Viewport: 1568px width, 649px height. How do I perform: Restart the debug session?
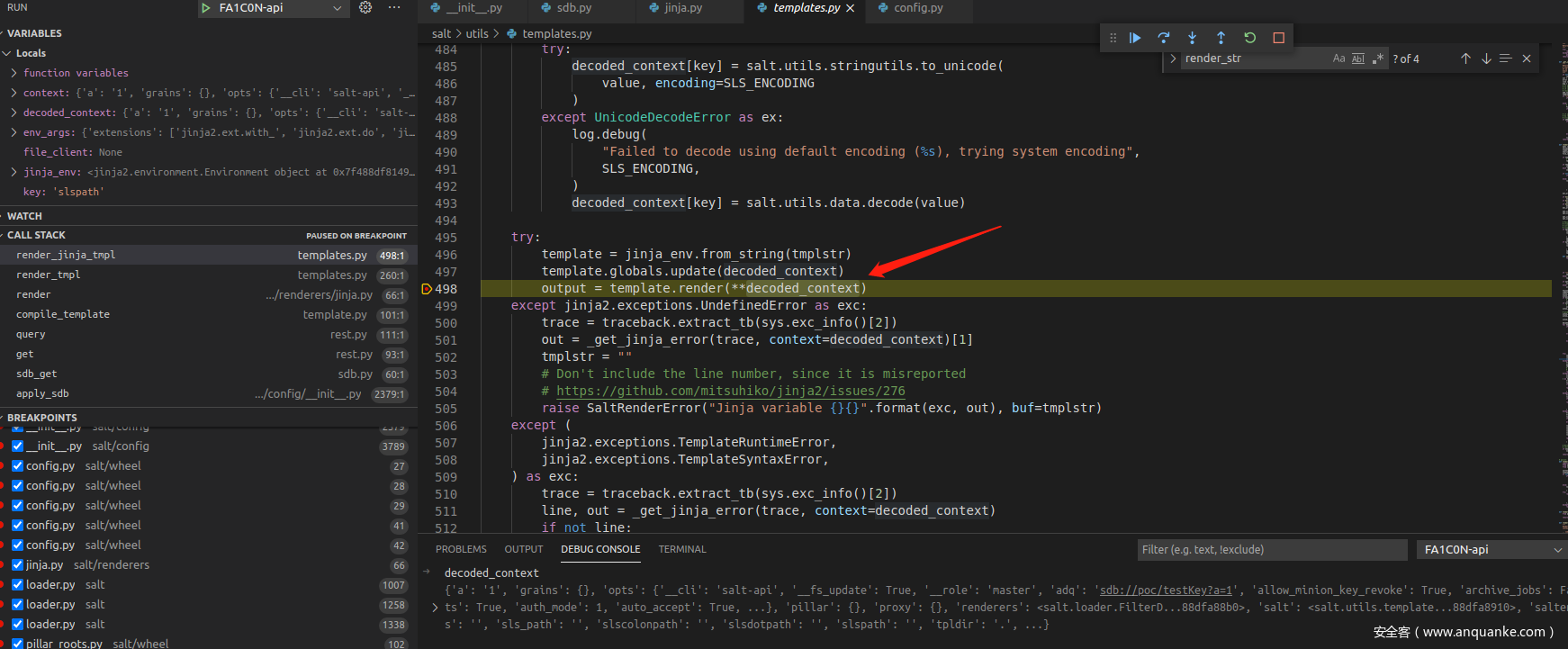coord(1250,38)
